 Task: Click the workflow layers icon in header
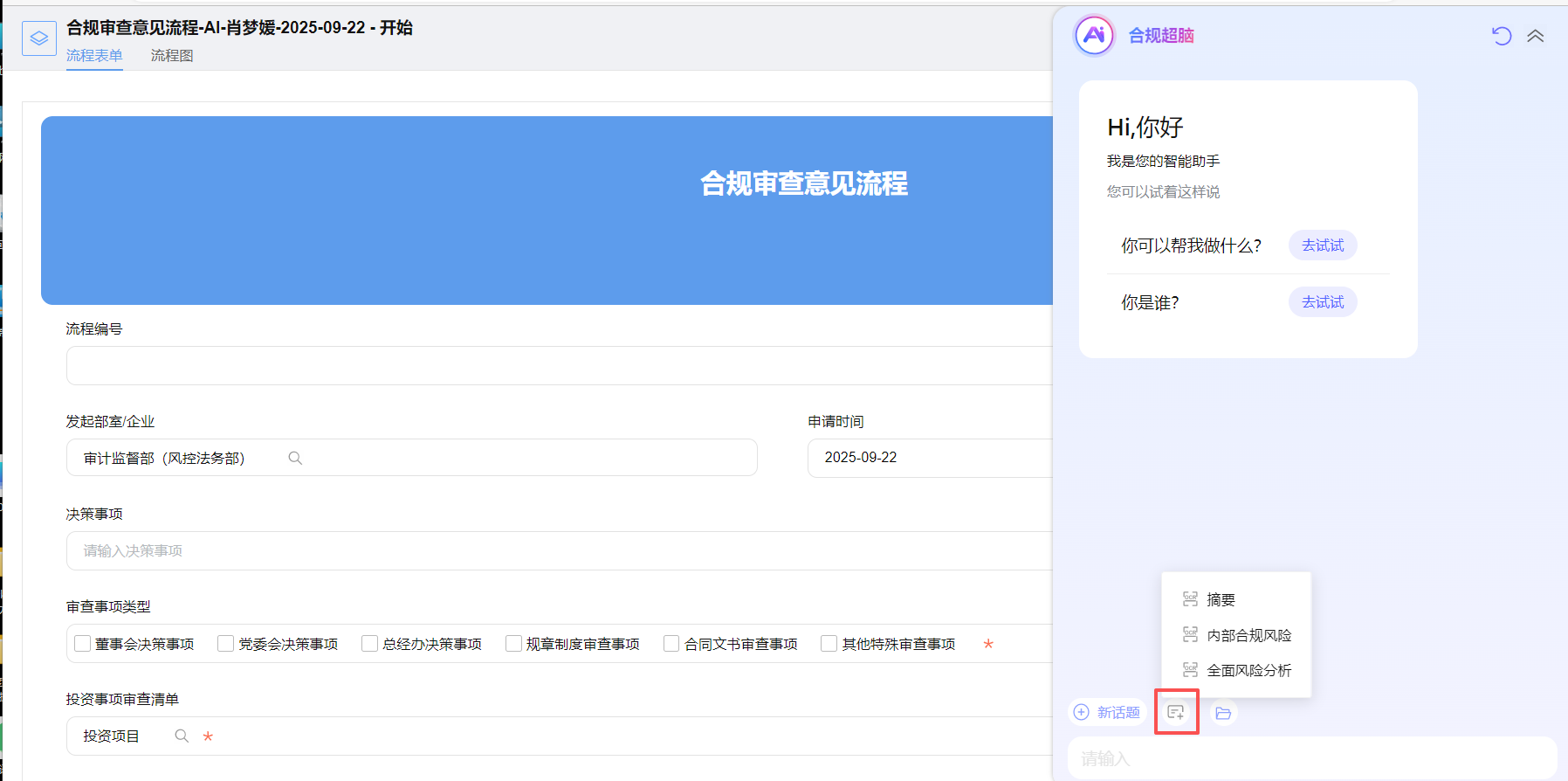pyautogui.click(x=39, y=38)
